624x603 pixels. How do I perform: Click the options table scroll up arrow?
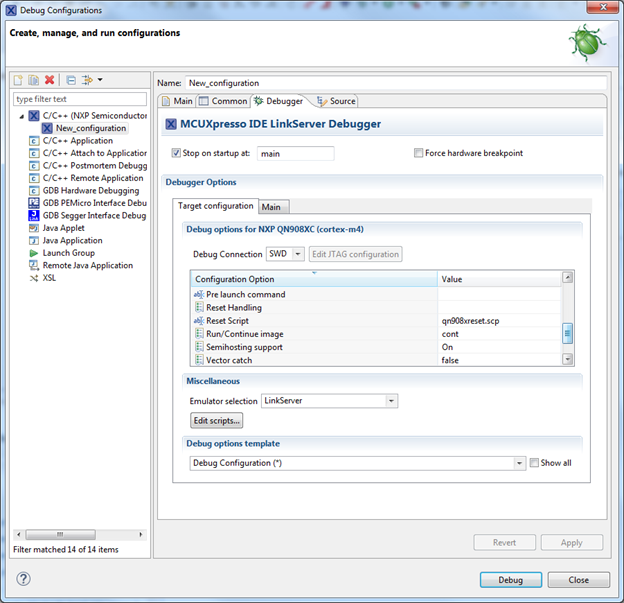coord(567,277)
